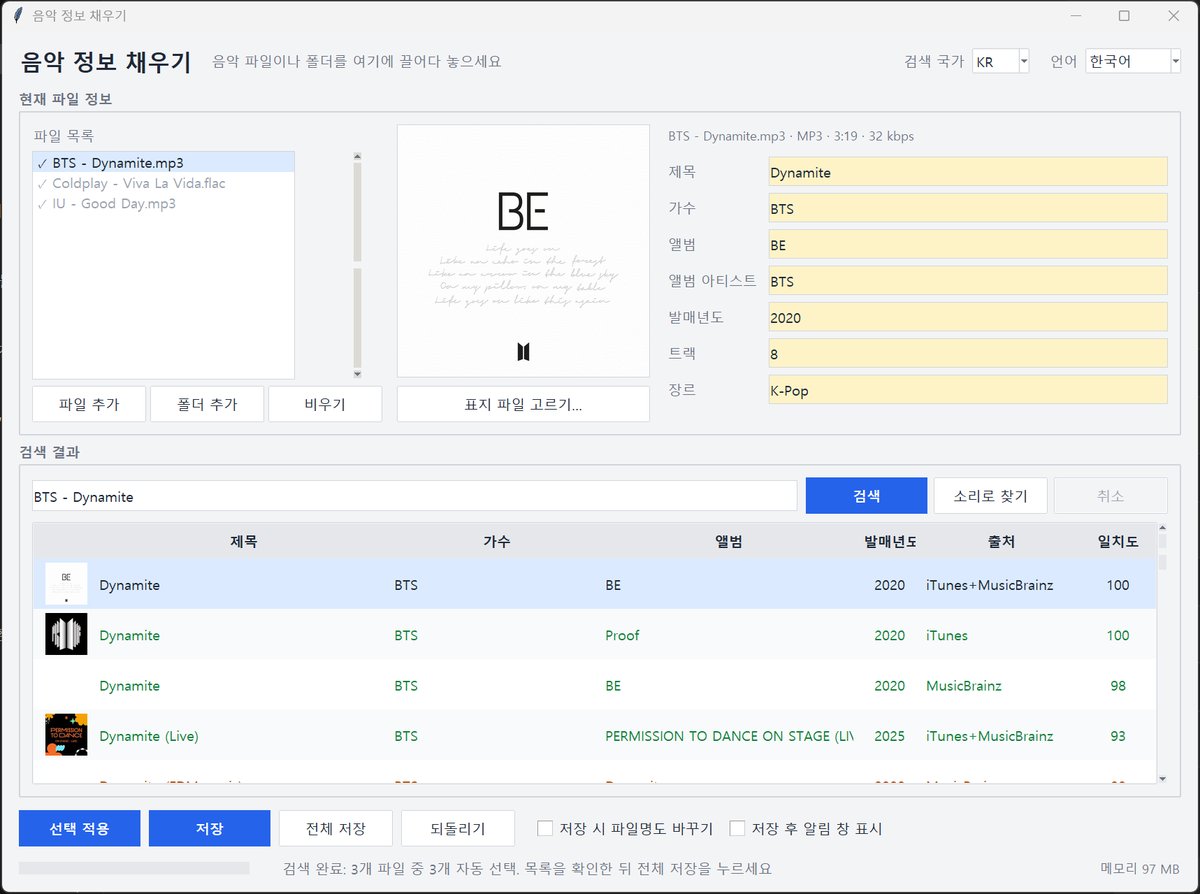
Task: Click the 소리로 찾기 button
Action: coord(990,496)
